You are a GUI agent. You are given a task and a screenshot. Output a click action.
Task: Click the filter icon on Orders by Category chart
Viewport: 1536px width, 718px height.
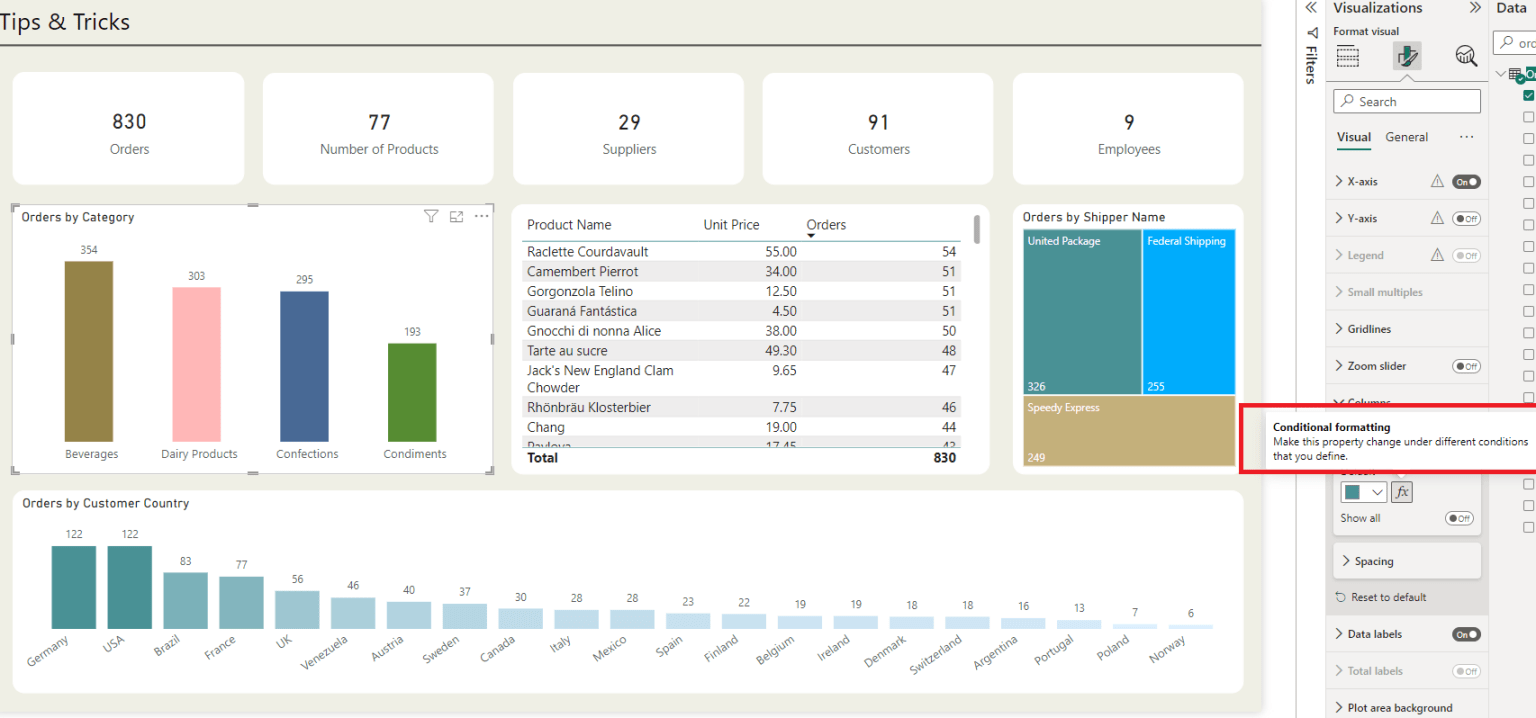click(x=431, y=216)
